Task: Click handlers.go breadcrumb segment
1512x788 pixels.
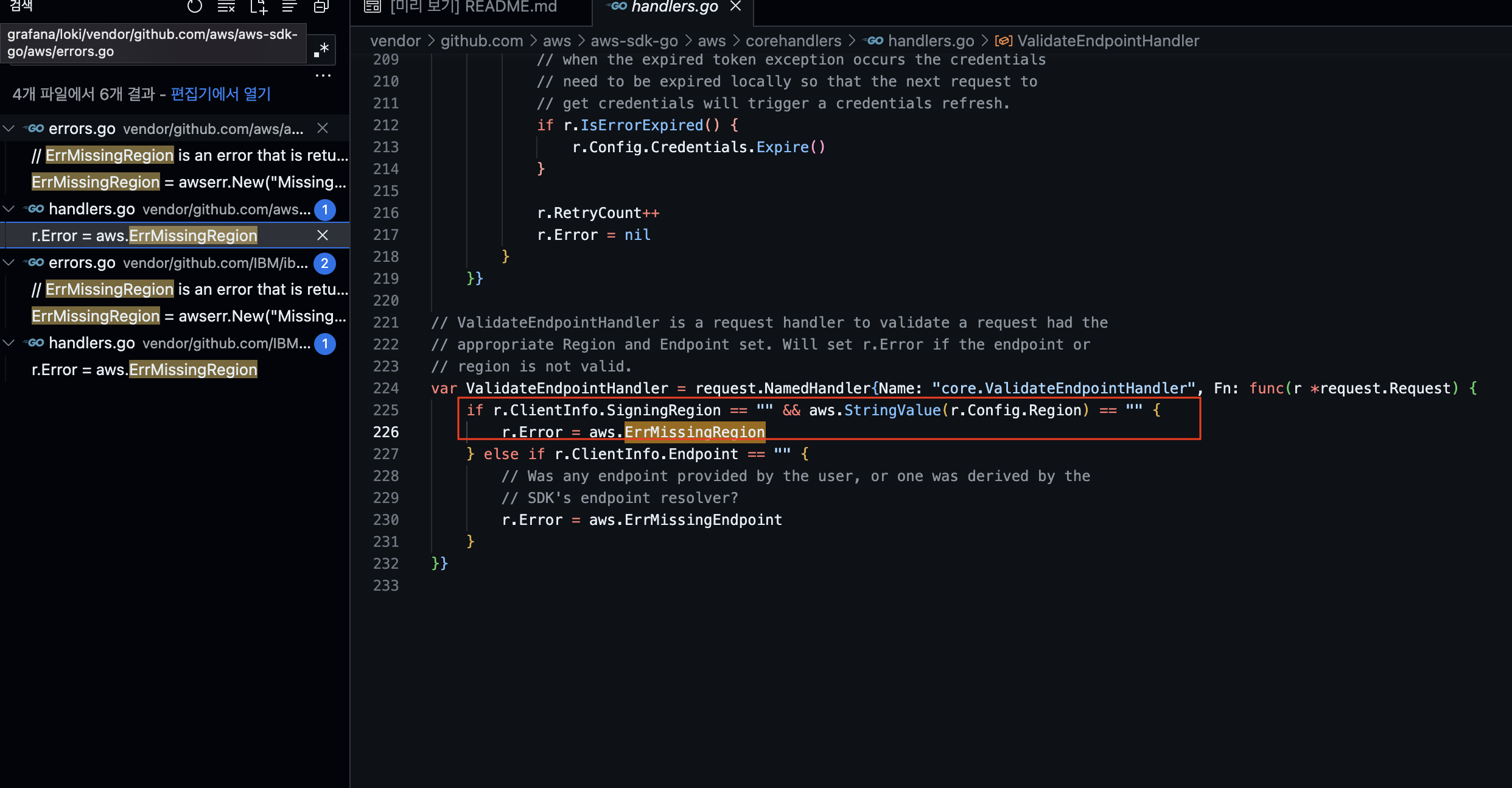Action: click(931, 41)
